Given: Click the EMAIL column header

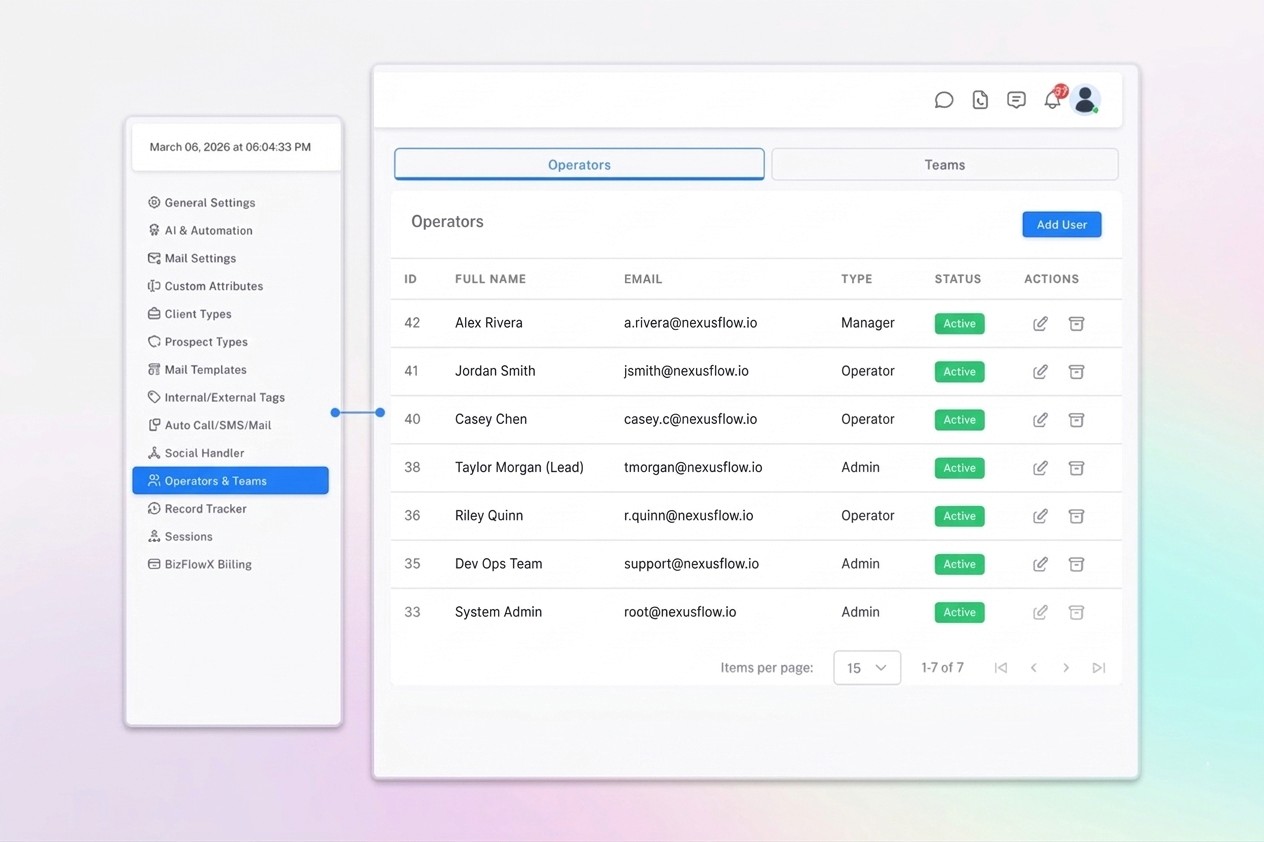Looking at the screenshot, I should (x=643, y=279).
